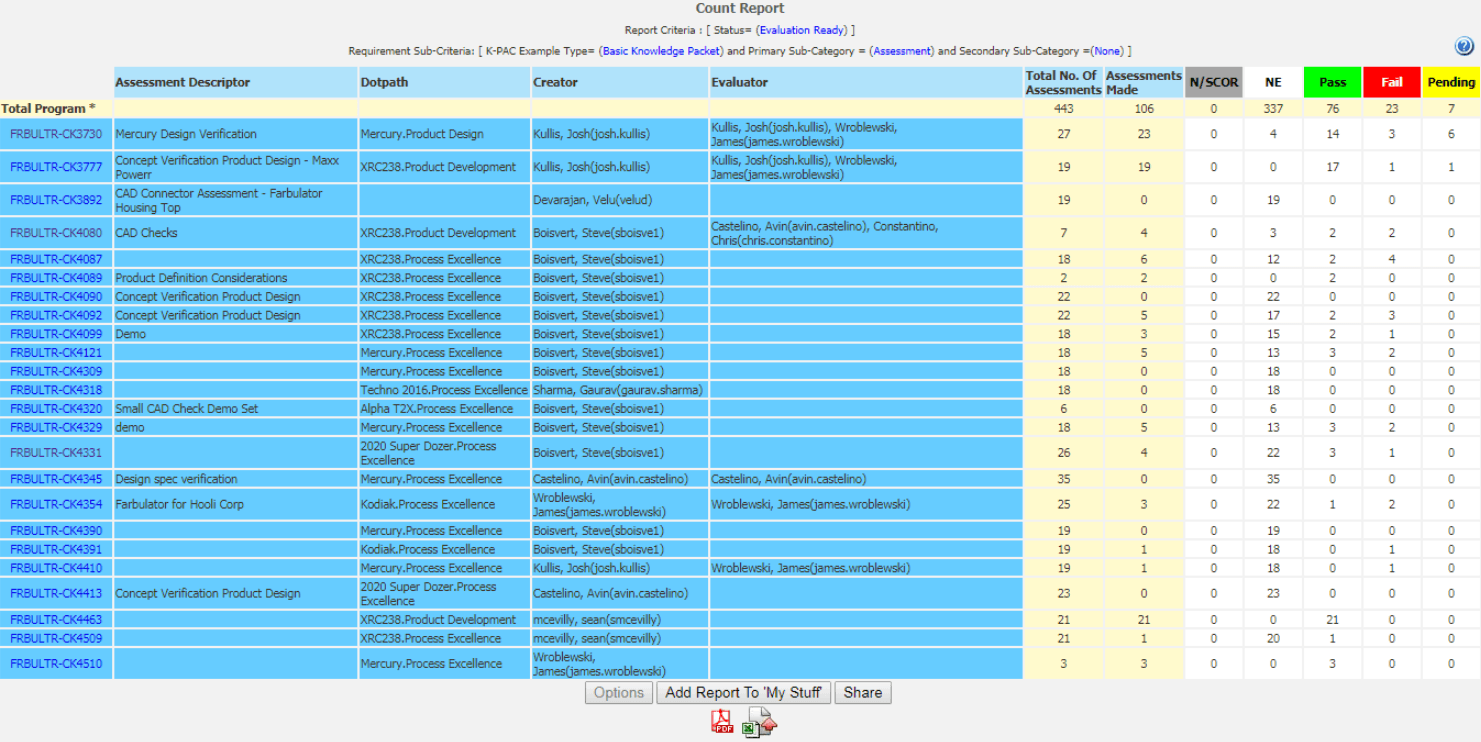Open FRBULTR-CK4410 record link
The height and width of the screenshot is (742, 1481).
[56, 568]
